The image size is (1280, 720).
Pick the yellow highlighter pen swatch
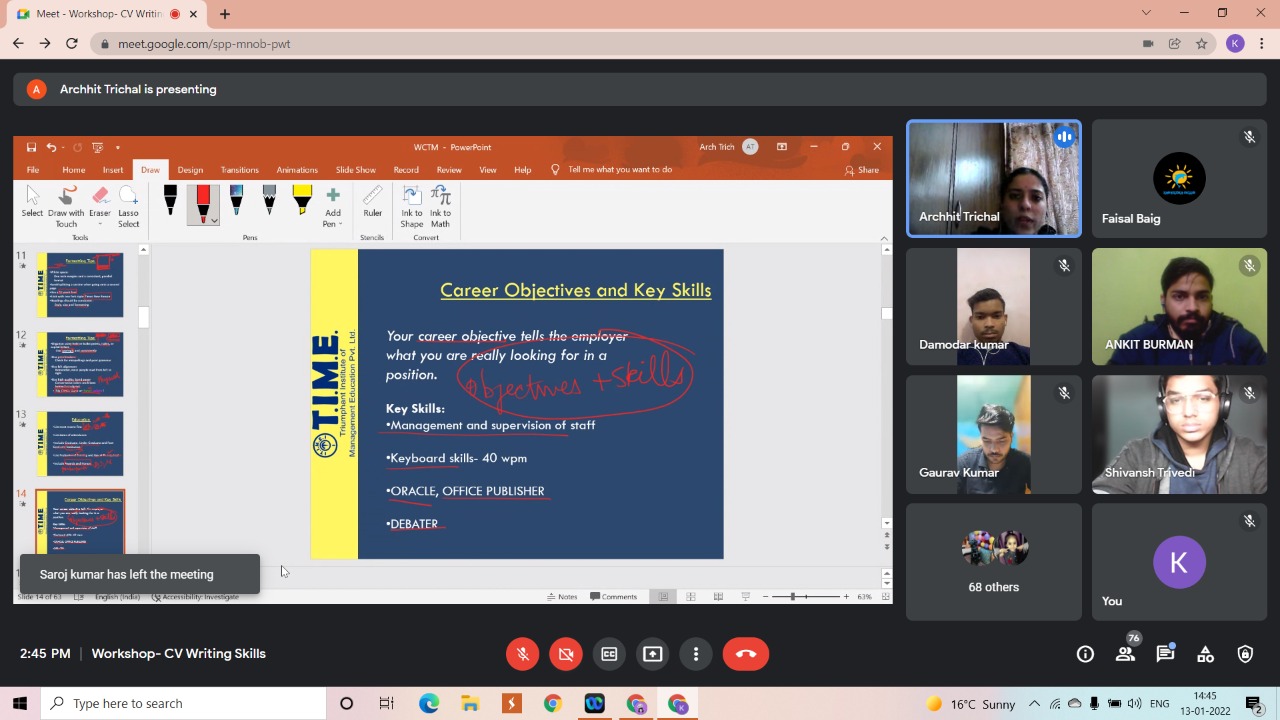[x=302, y=200]
